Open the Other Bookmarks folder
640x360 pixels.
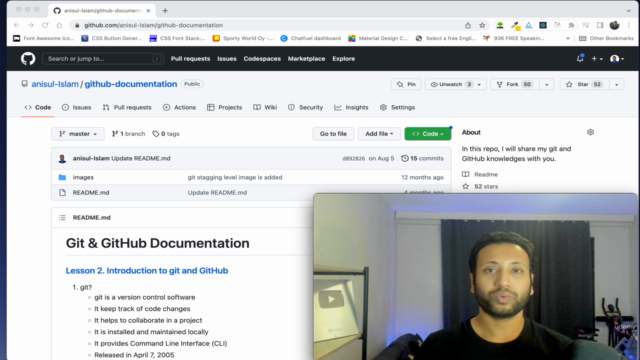606,38
